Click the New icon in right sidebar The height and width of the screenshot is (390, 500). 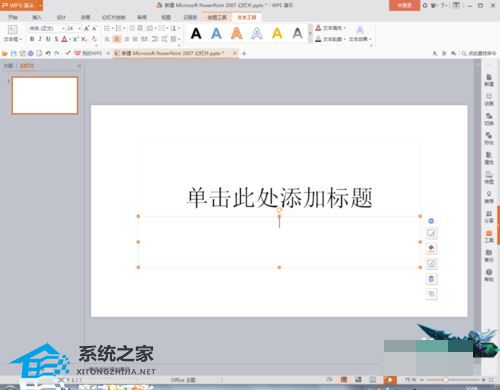489,80
